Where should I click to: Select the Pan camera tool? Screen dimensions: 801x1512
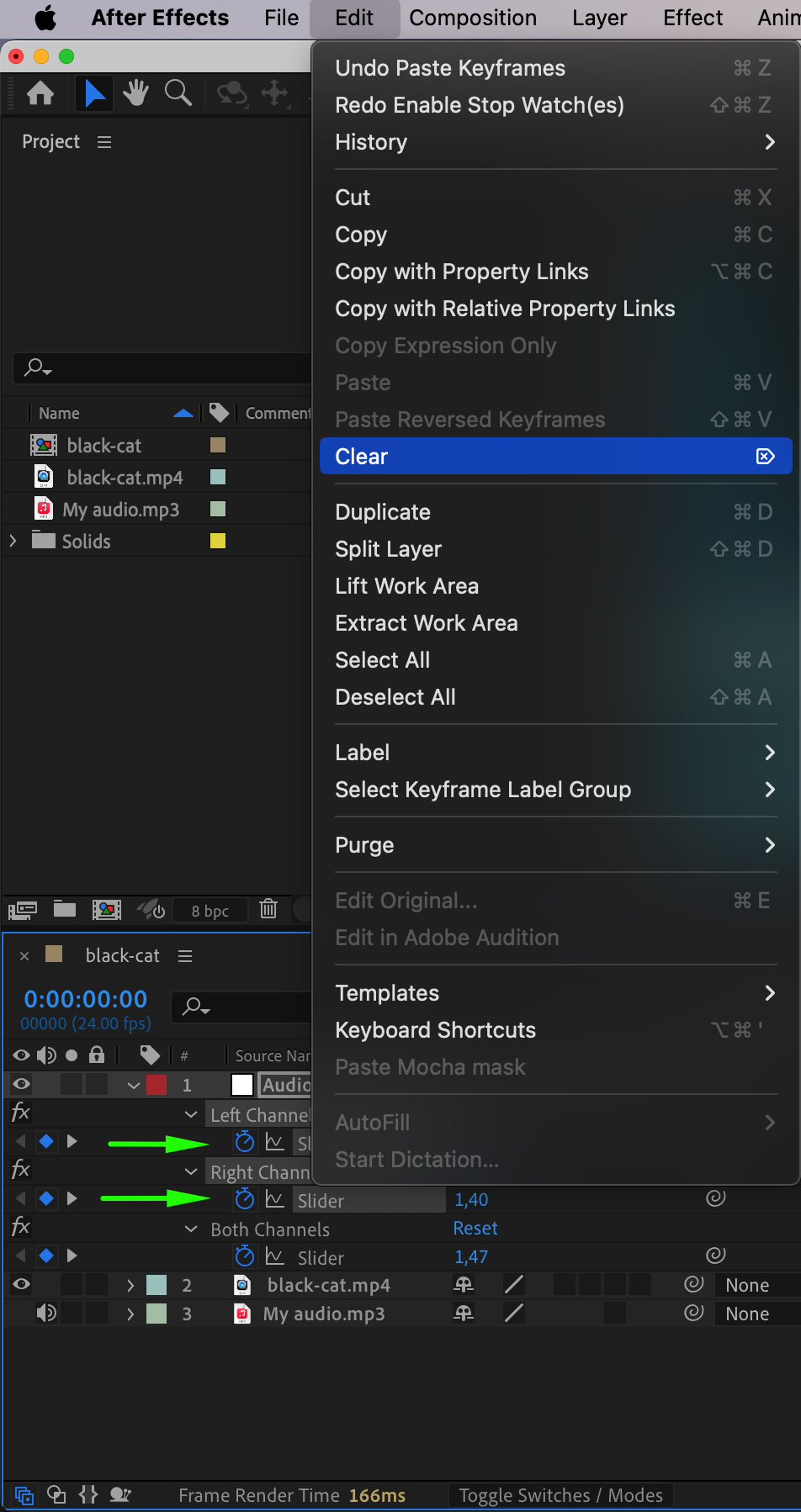275,93
